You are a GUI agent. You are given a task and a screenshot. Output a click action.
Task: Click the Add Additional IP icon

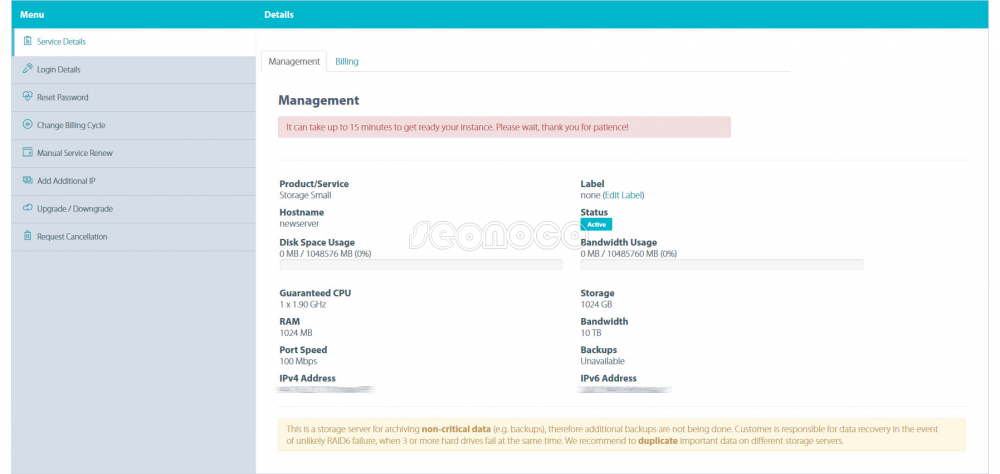(x=27, y=181)
